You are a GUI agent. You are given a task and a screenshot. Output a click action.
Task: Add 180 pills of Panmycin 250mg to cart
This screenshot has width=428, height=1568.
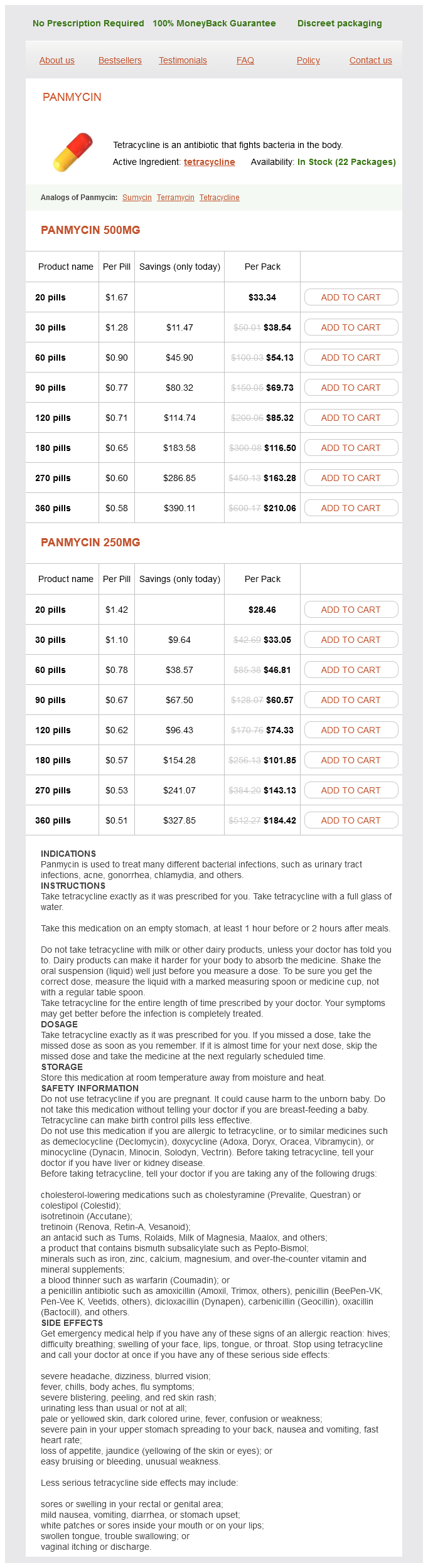(x=351, y=760)
